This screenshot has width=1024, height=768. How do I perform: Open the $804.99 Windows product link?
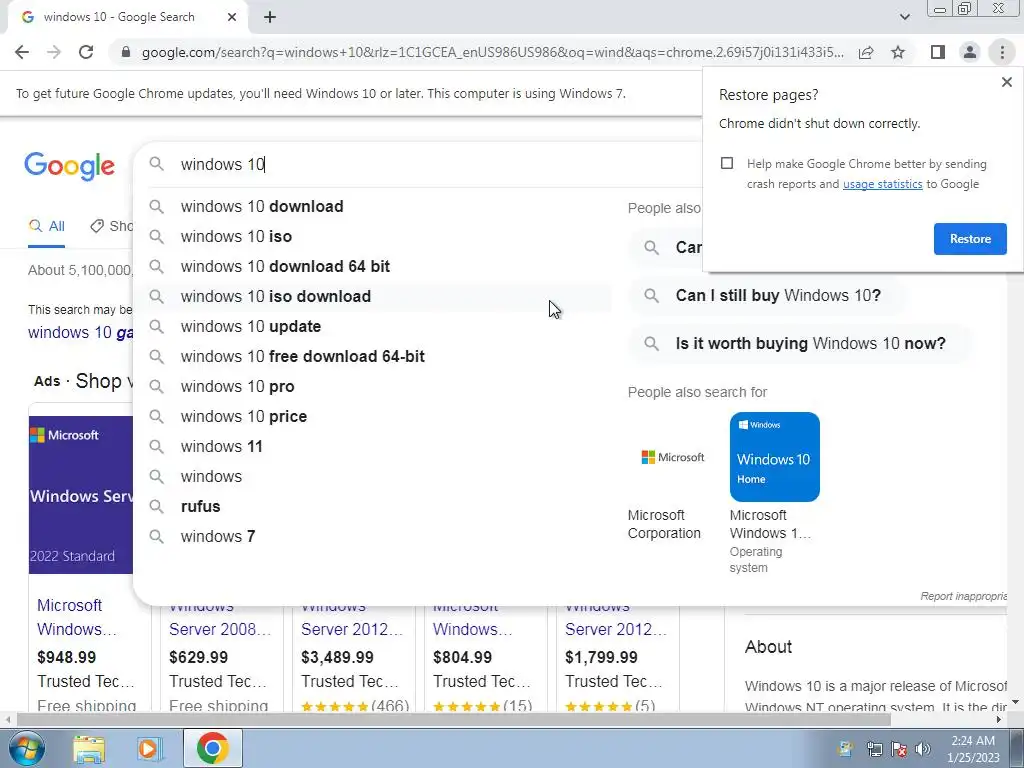point(472,630)
